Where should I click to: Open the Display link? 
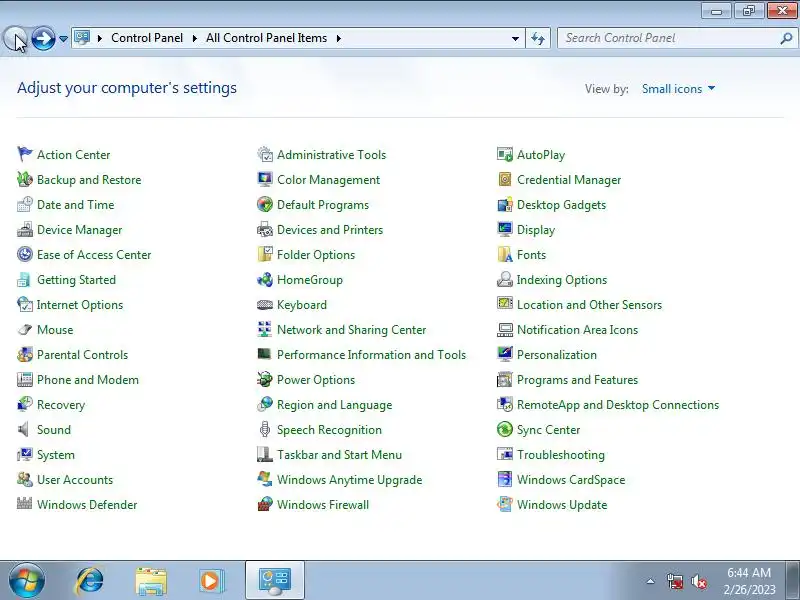[x=536, y=230]
